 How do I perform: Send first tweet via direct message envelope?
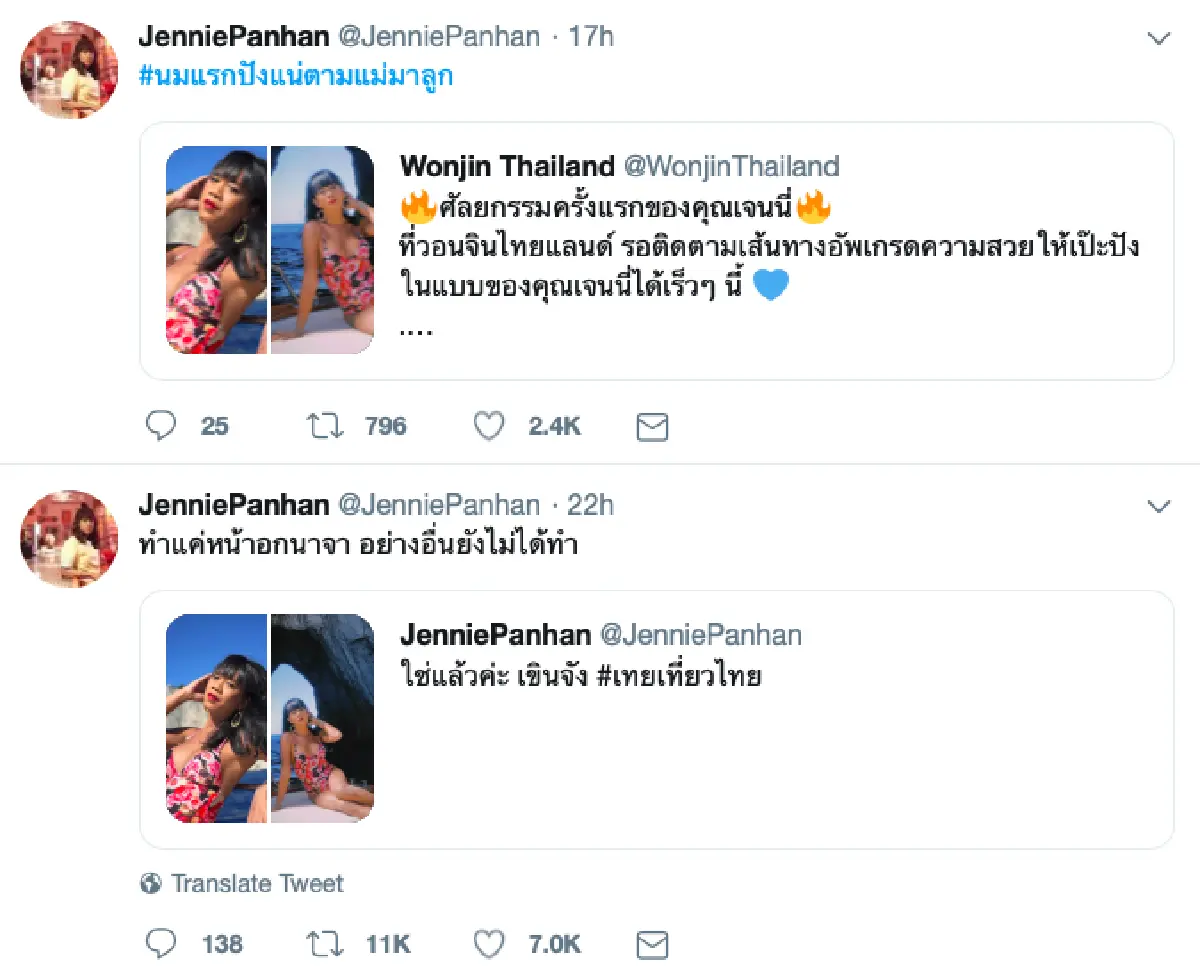click(x=652, y=428)
